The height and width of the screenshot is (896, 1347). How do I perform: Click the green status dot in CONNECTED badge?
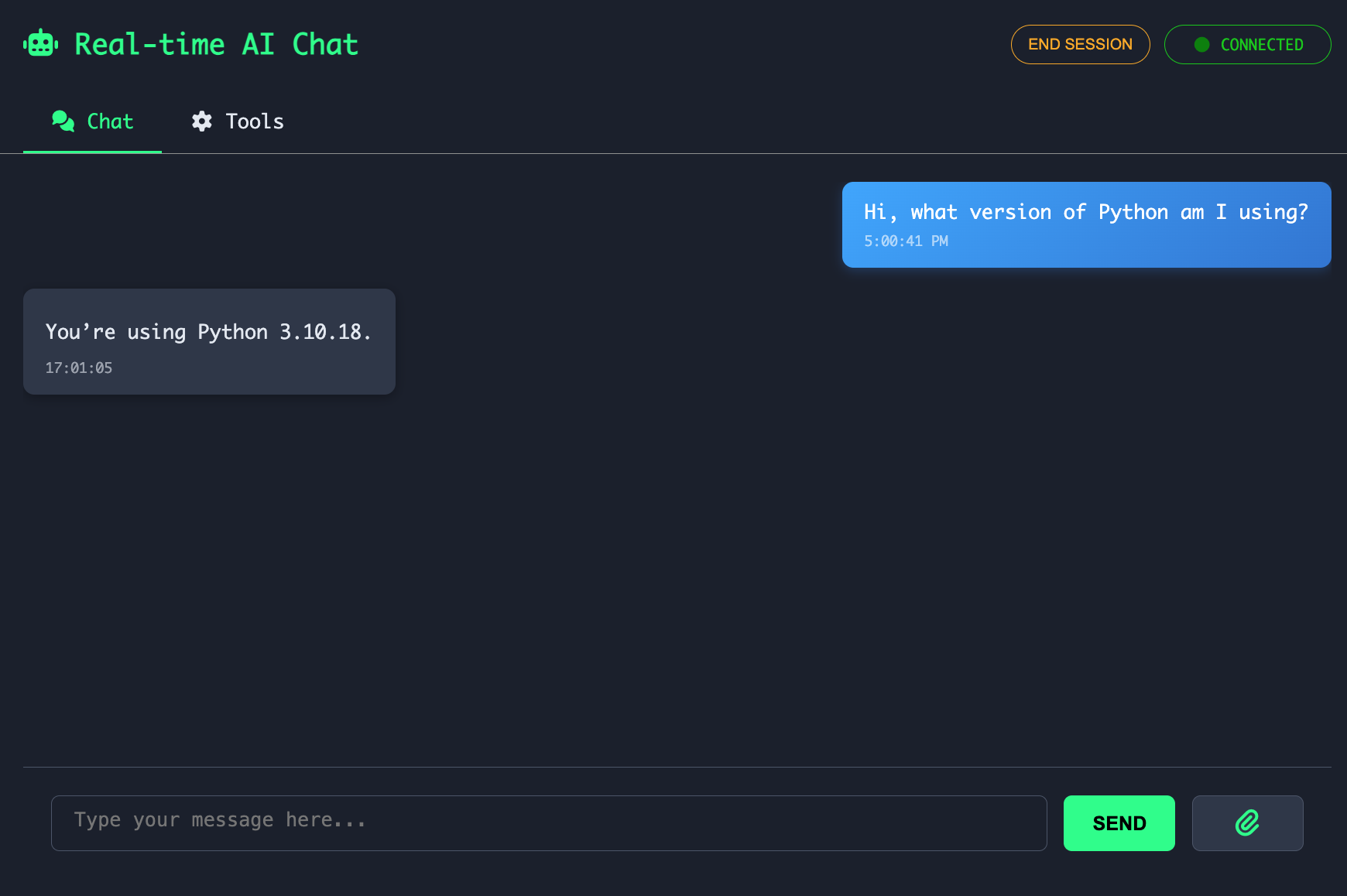pyautogui.click(x=1201, y=44)
